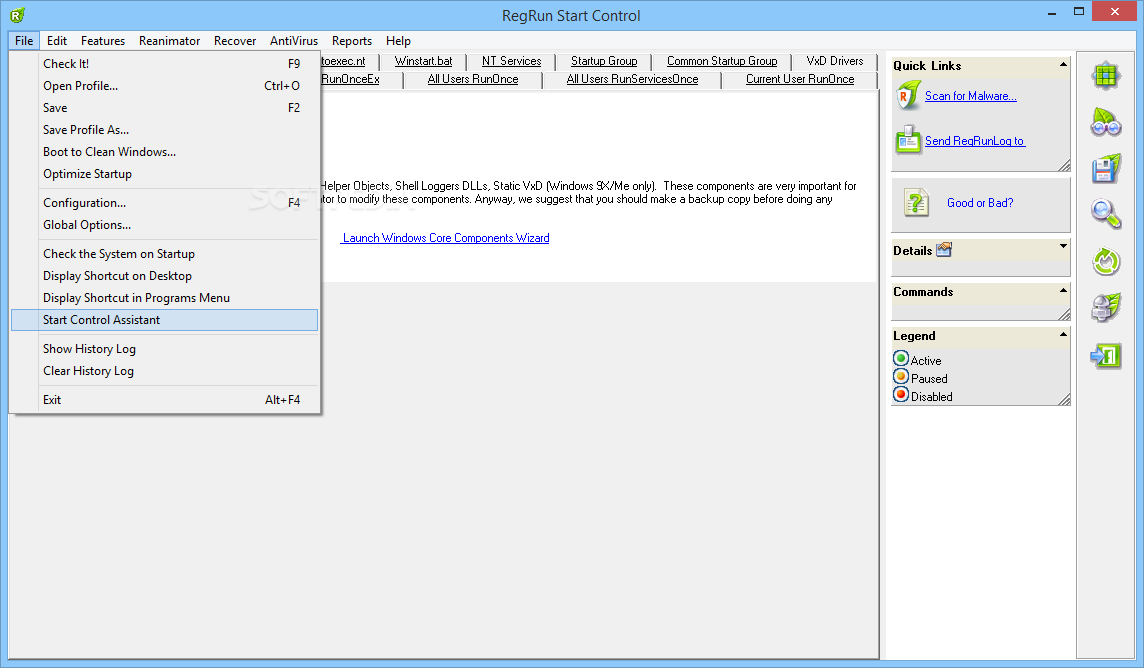Expand the Details panel arrow
This screenshot has width=1144, height=668.
[x=1063, y=246]
